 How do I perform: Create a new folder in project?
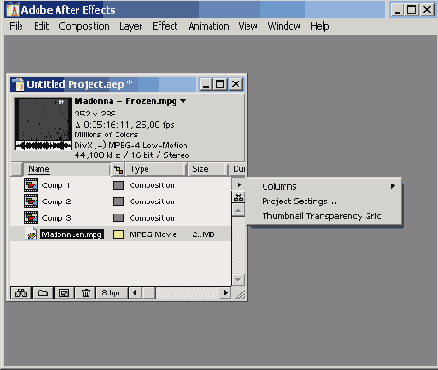pyautogui.click(x=43, y=293)
